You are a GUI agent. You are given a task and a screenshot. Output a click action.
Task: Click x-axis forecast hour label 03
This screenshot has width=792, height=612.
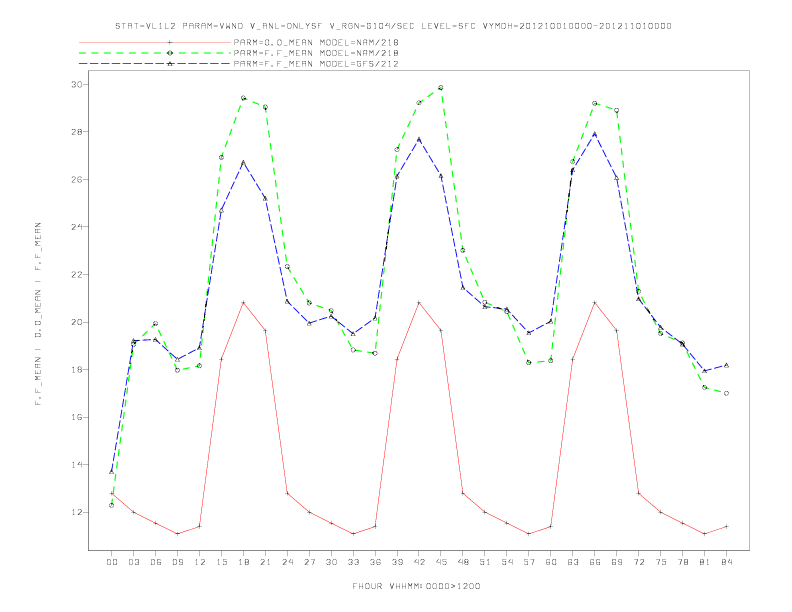pos(134,562)
